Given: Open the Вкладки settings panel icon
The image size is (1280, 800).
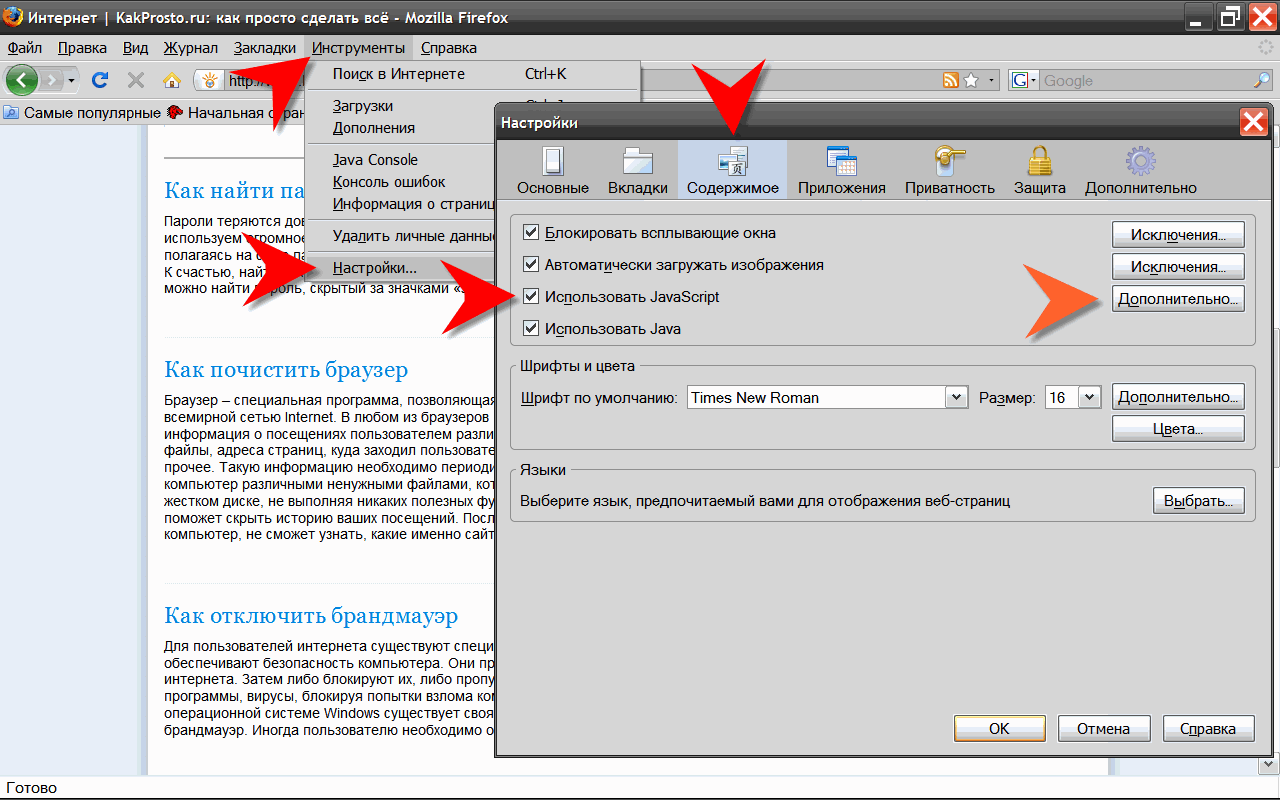Looking at the screenshot, I should coord(638,169).
